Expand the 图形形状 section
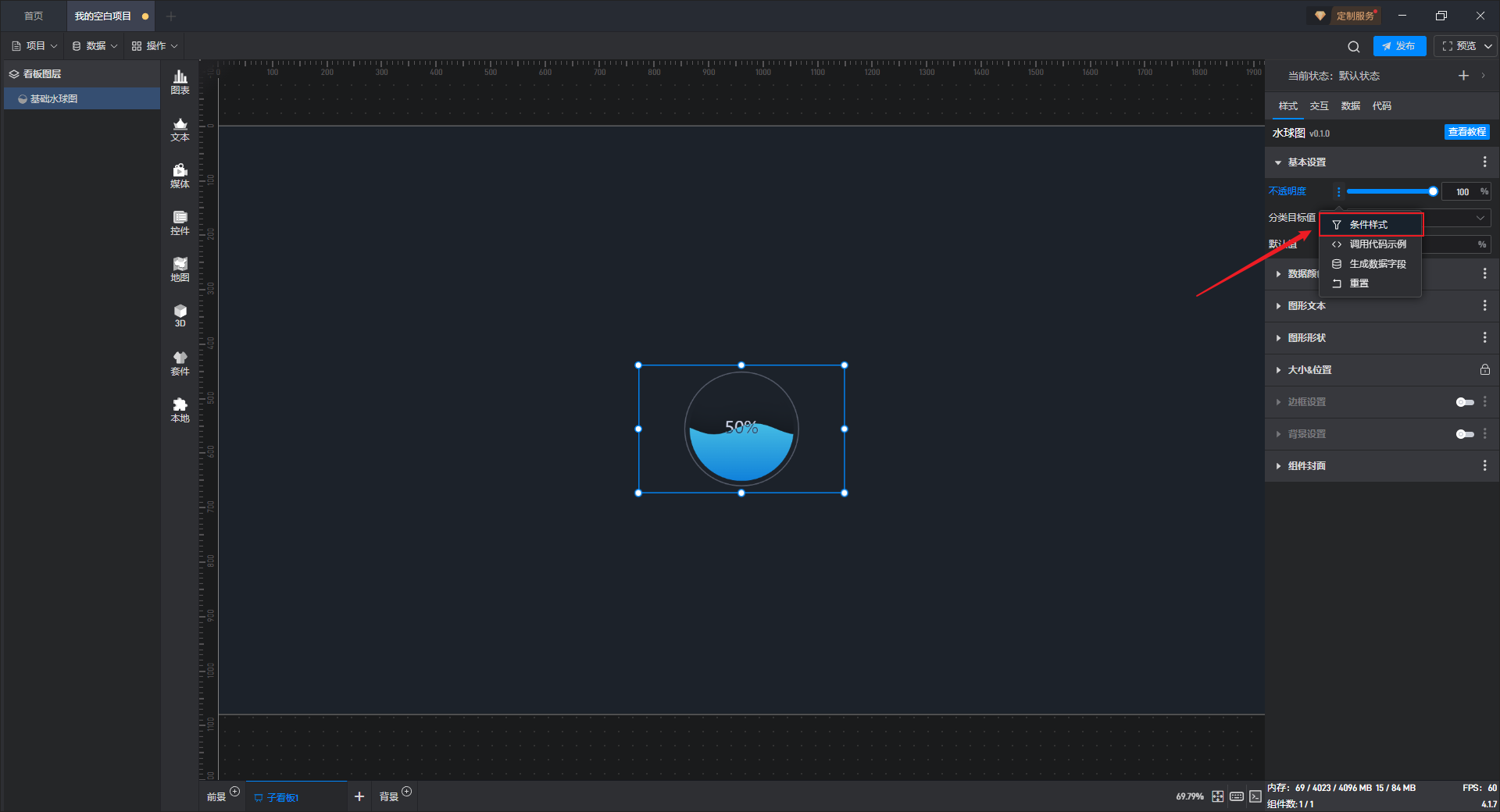The width and height of the screenshot is (1500, 812). pyautogui.click(x=1278, y=338)
